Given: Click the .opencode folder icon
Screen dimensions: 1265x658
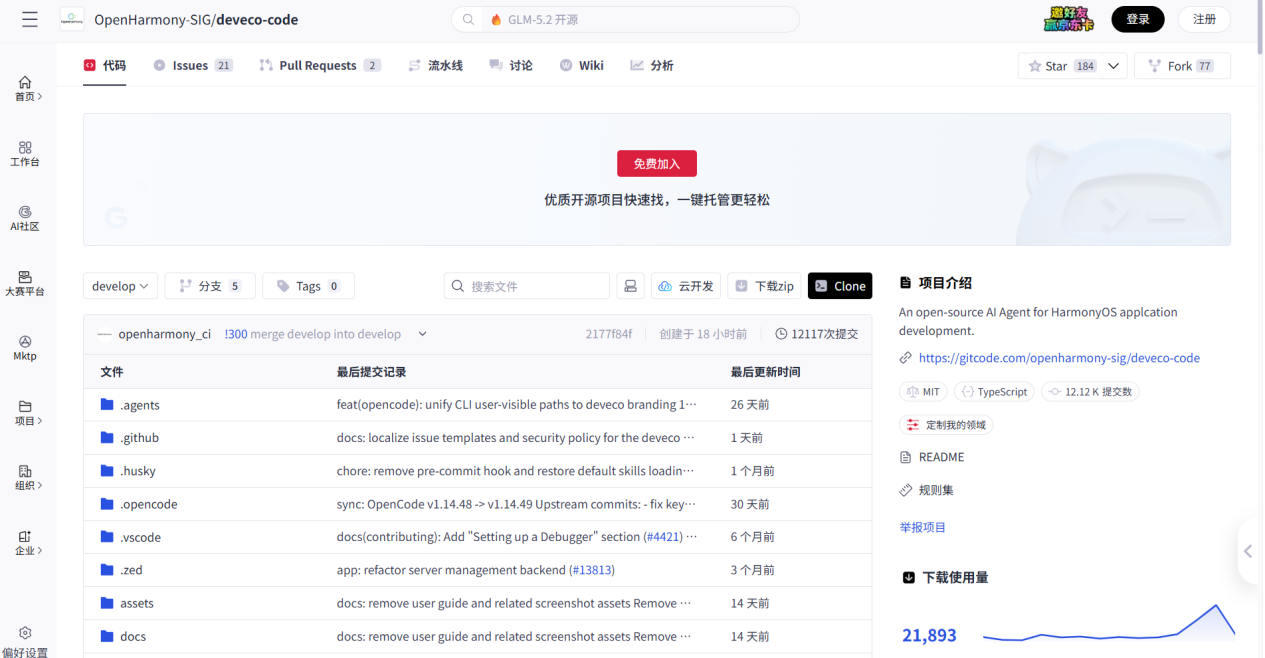Looking at the screenshot, I should pos(107,504).
